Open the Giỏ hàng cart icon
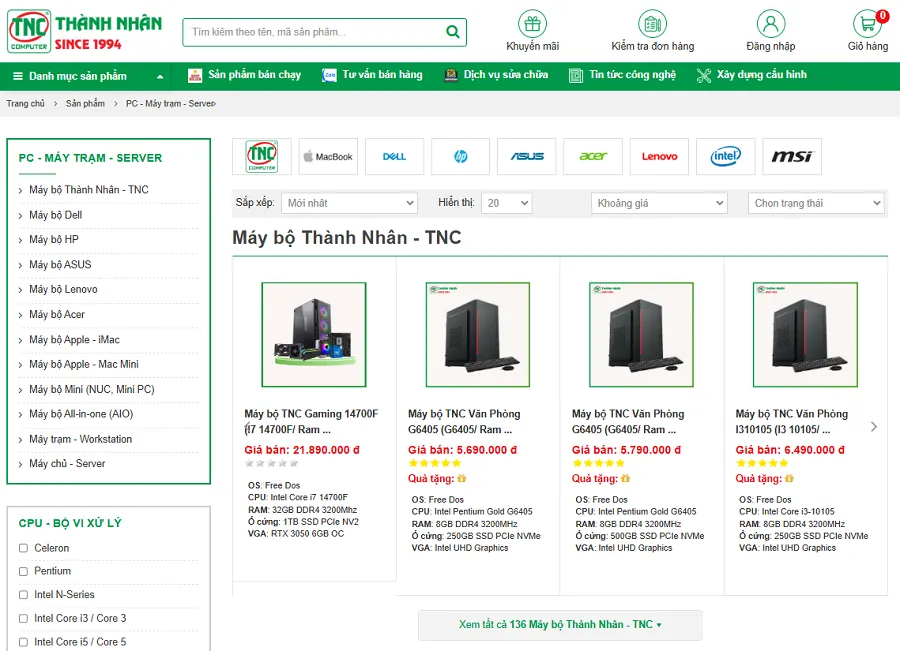 pyautogui.click(x=868, y=24)
